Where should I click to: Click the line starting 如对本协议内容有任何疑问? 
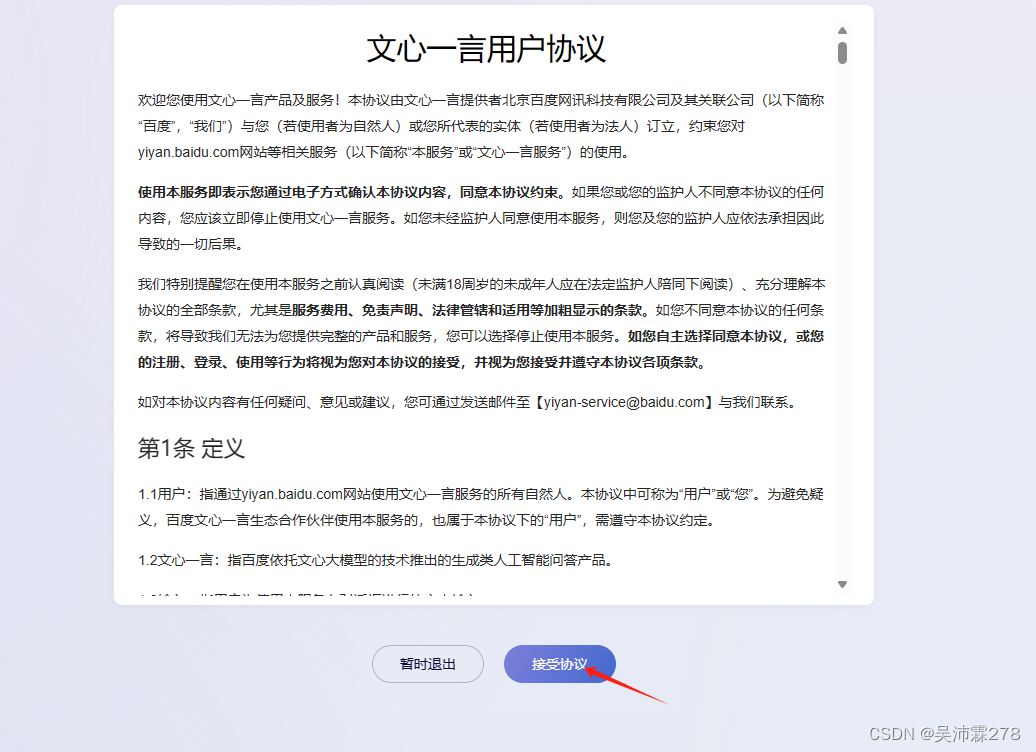pyautogui.click(x=468, y=402)
